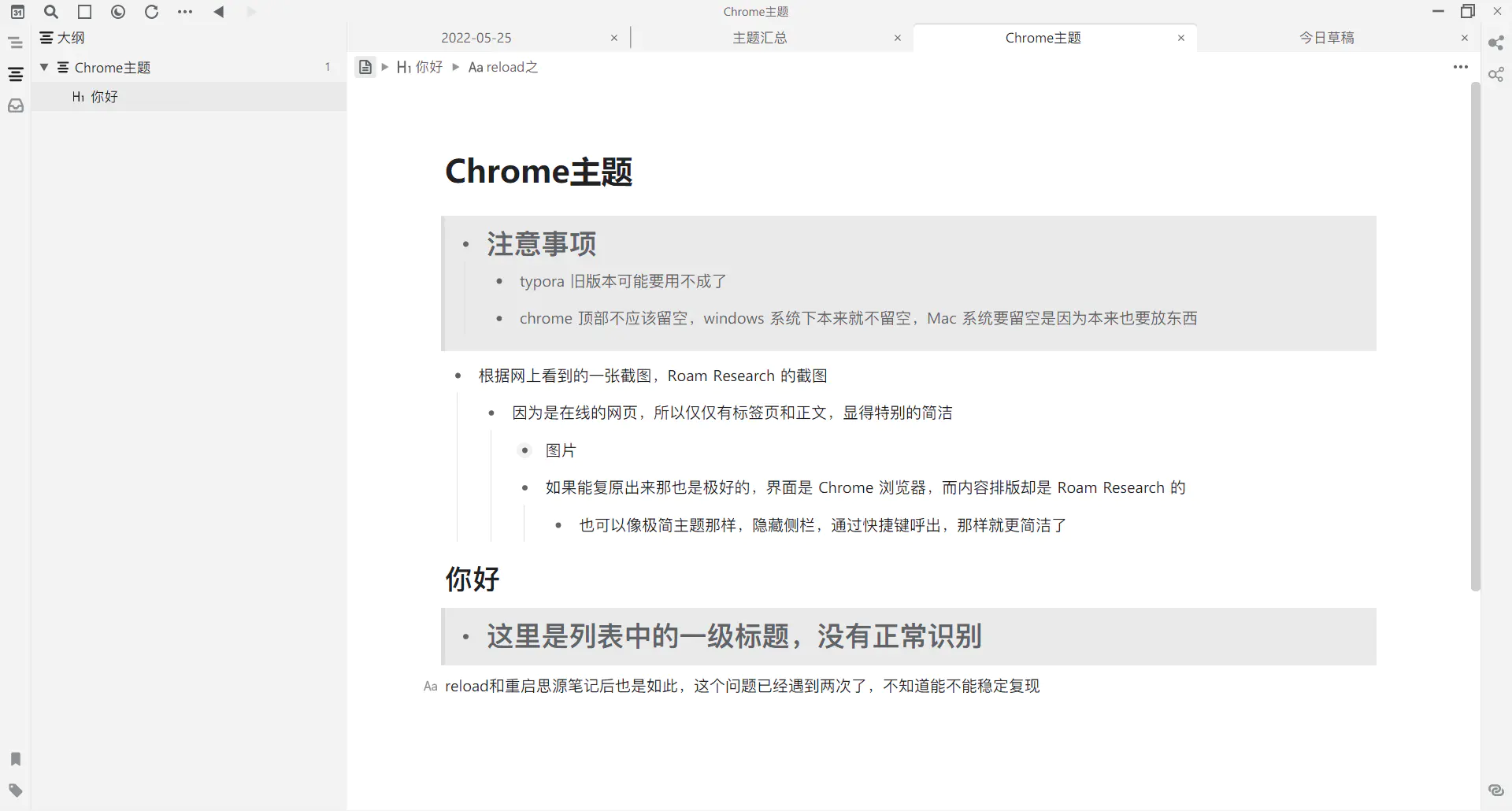Click the 注意事项 heading text

[x=542, y=244]
